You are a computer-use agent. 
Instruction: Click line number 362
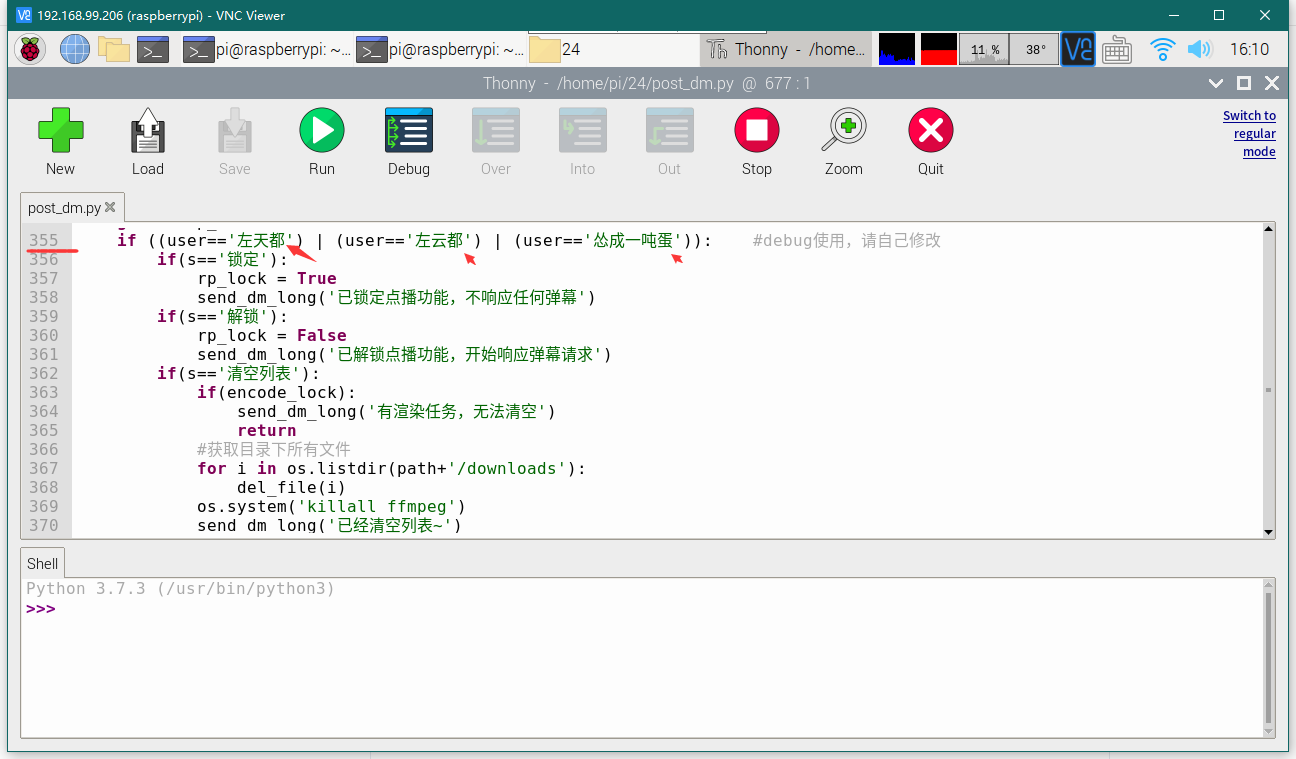(44, 373)
